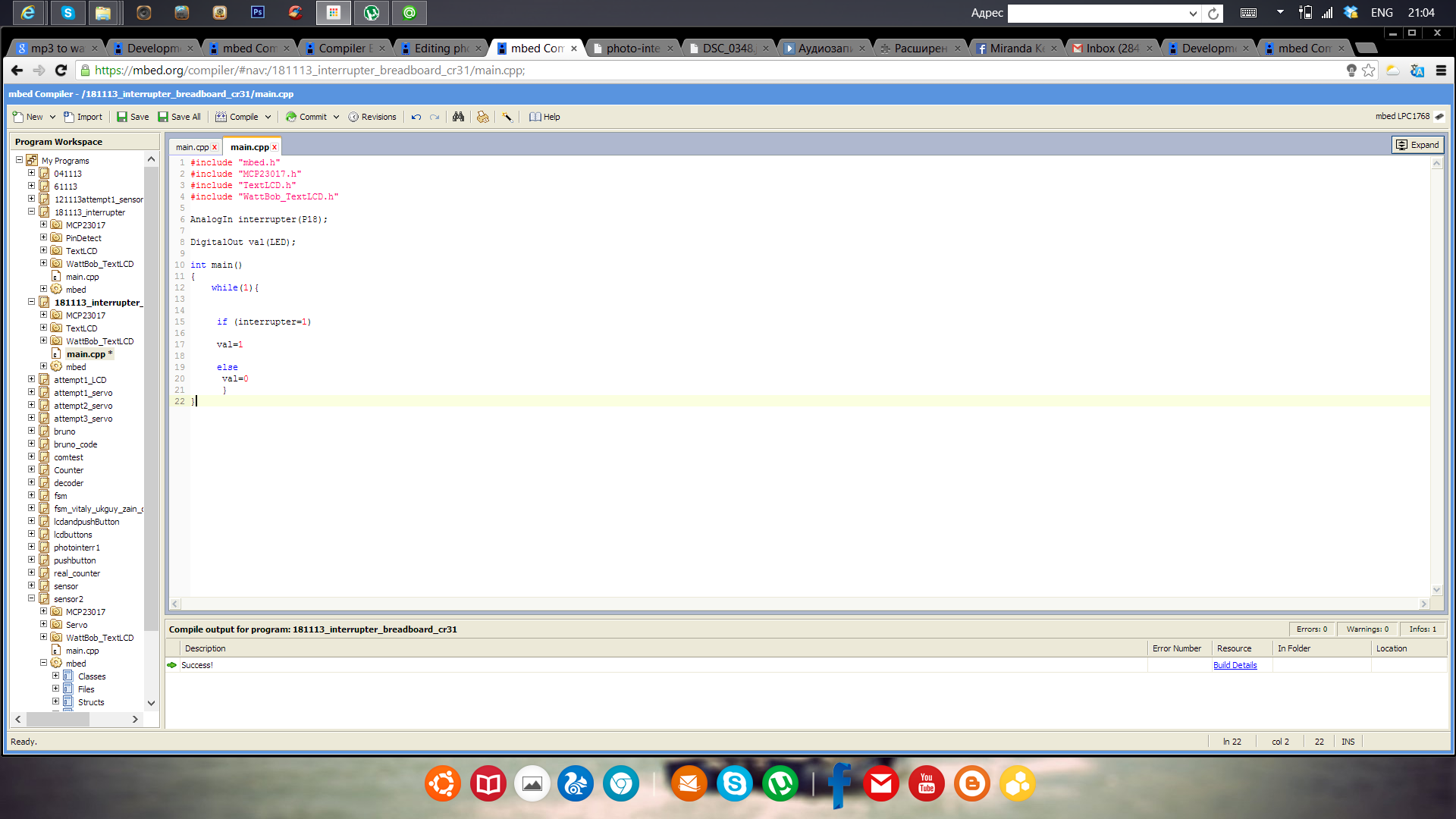Open Revisions from the toolbar
Screen dimensions: 1456x819
372,117
